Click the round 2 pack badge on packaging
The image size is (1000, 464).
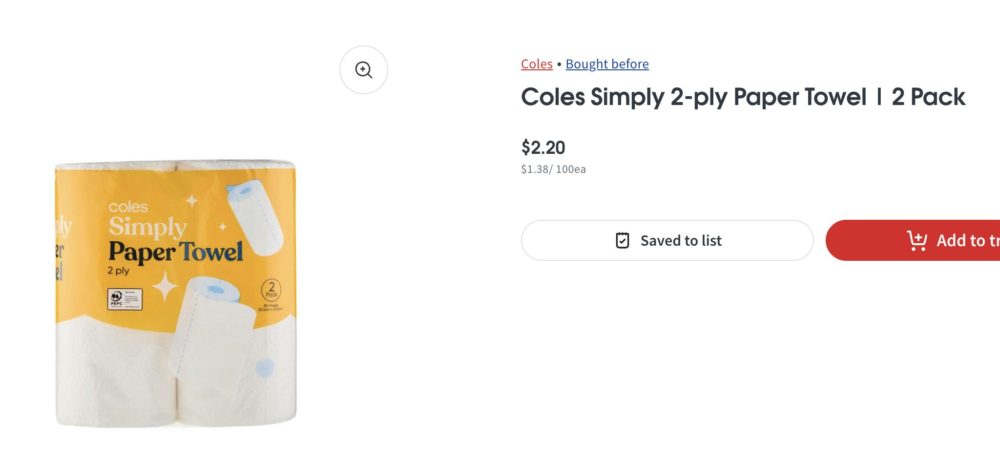[269, 290]
